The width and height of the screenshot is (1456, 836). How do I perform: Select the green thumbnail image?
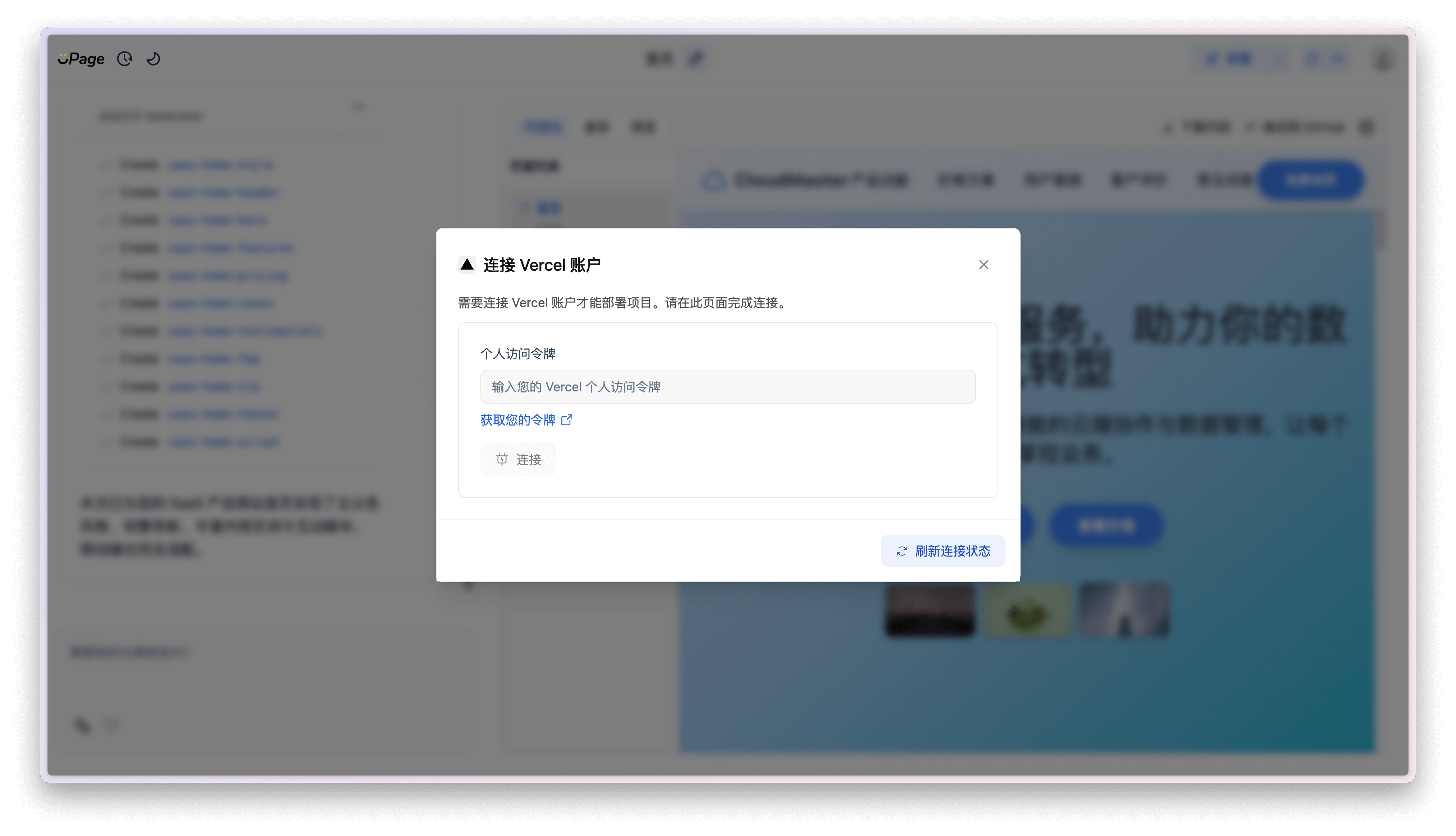tap(1027, 610)
